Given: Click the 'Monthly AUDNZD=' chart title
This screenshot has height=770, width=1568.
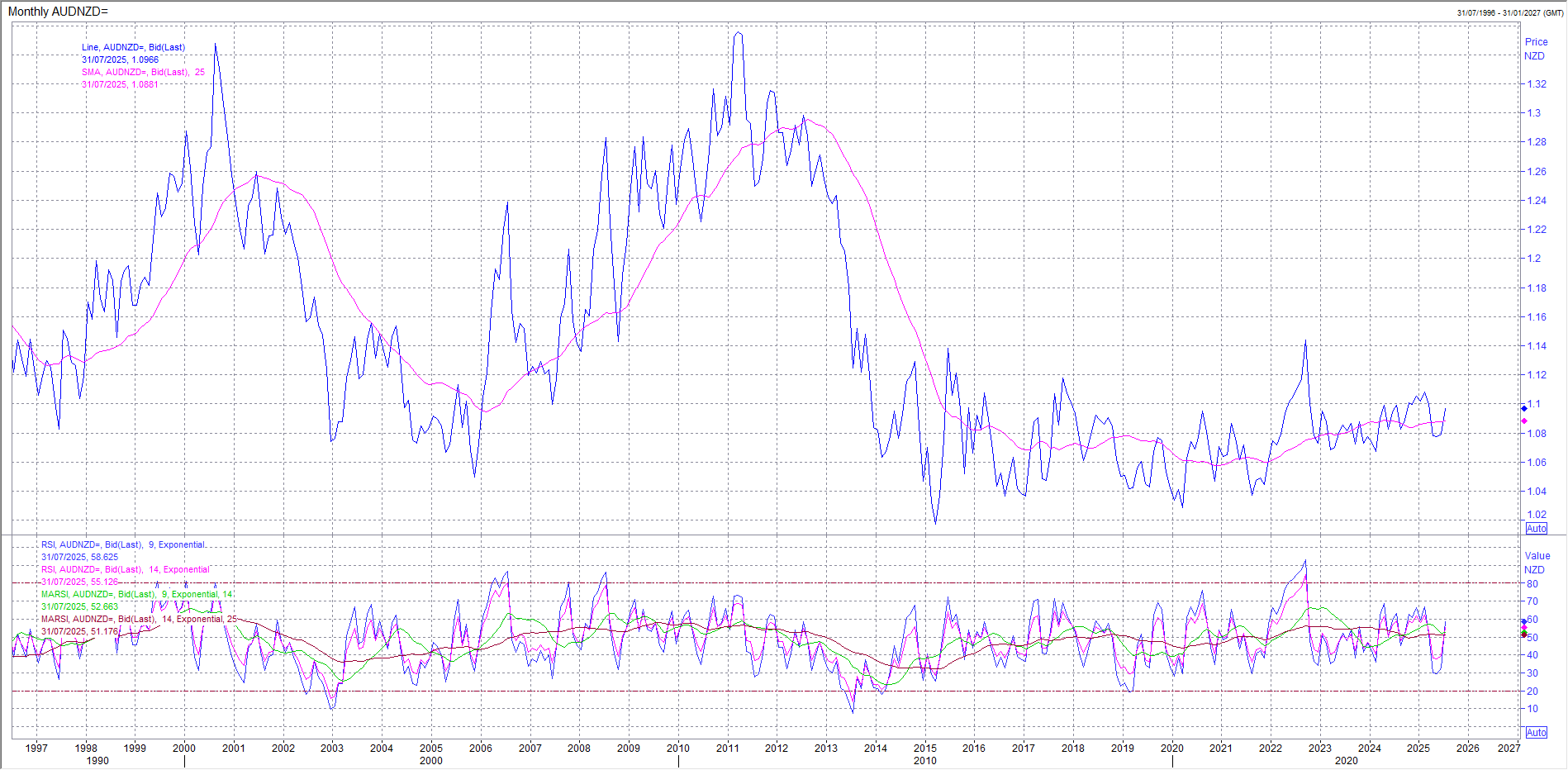Looking at the screenshot, I should click(58, 12).
